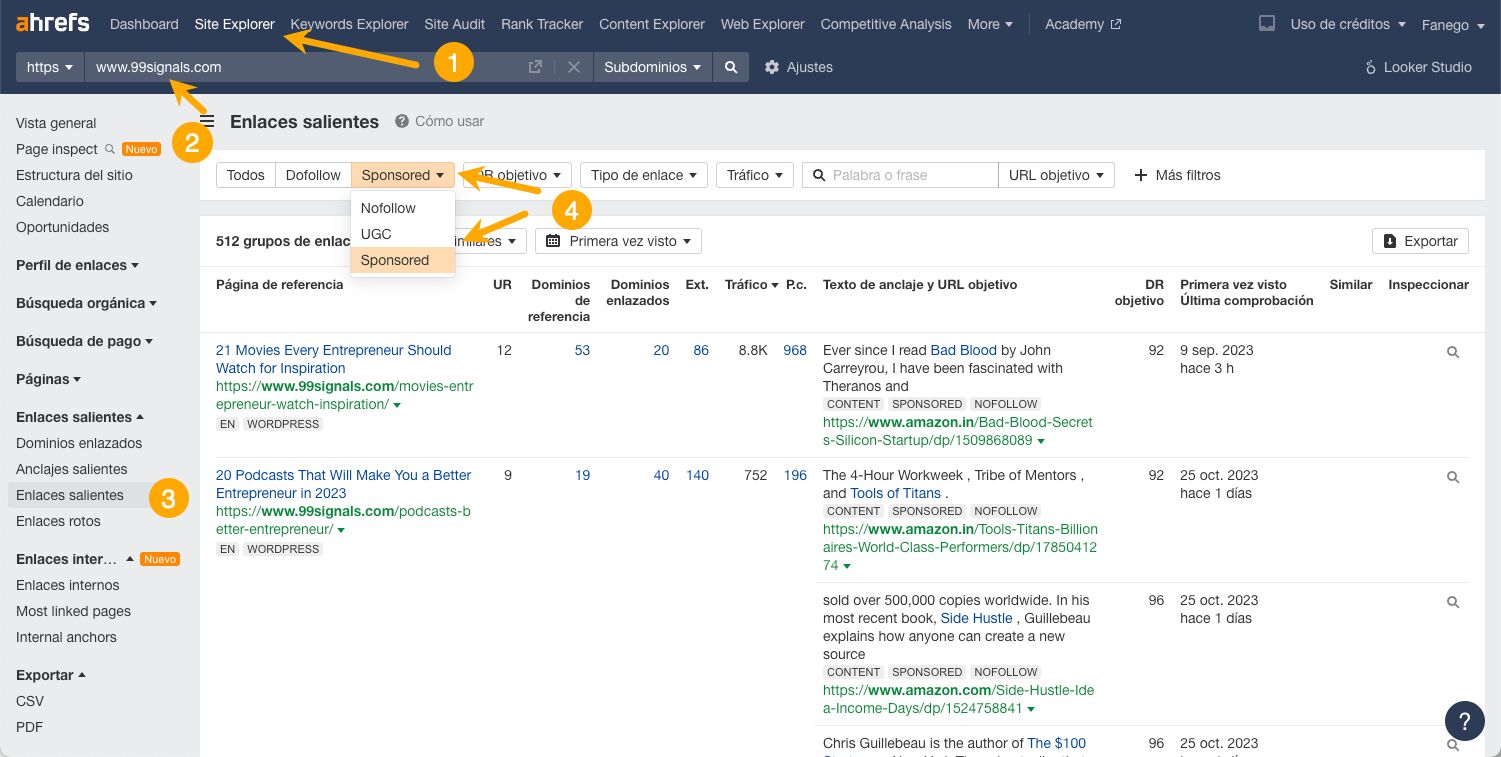Open the Primera vez visto date dropdown
Screen dimensions: 1501x757
point(617,241)
